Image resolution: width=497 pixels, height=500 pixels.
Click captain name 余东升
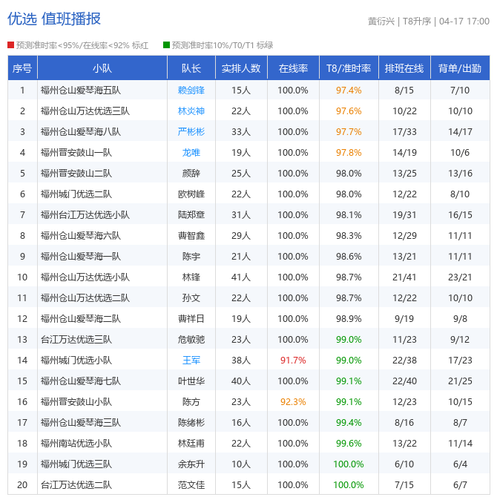191,464
